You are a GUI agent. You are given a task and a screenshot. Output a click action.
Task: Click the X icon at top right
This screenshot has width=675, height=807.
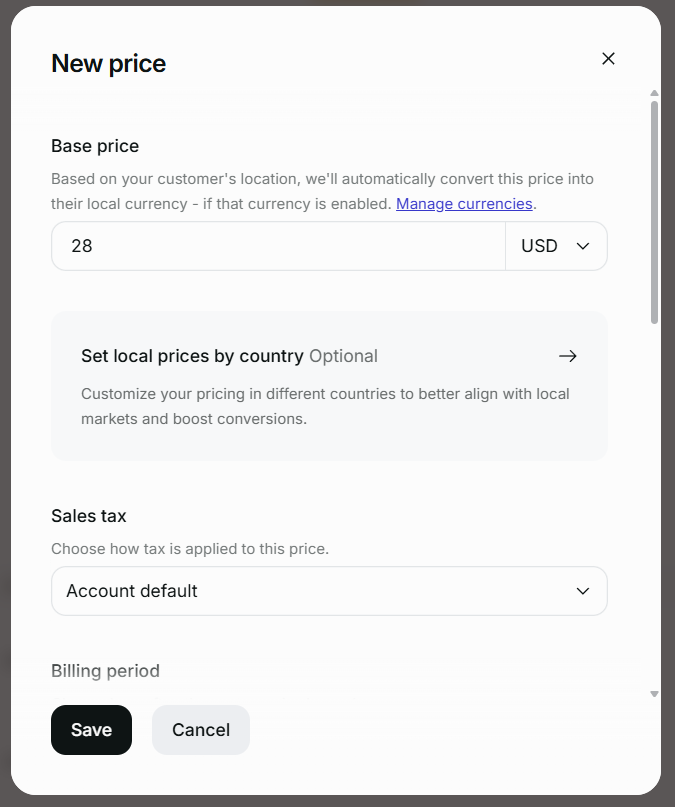tap(608, 58)
